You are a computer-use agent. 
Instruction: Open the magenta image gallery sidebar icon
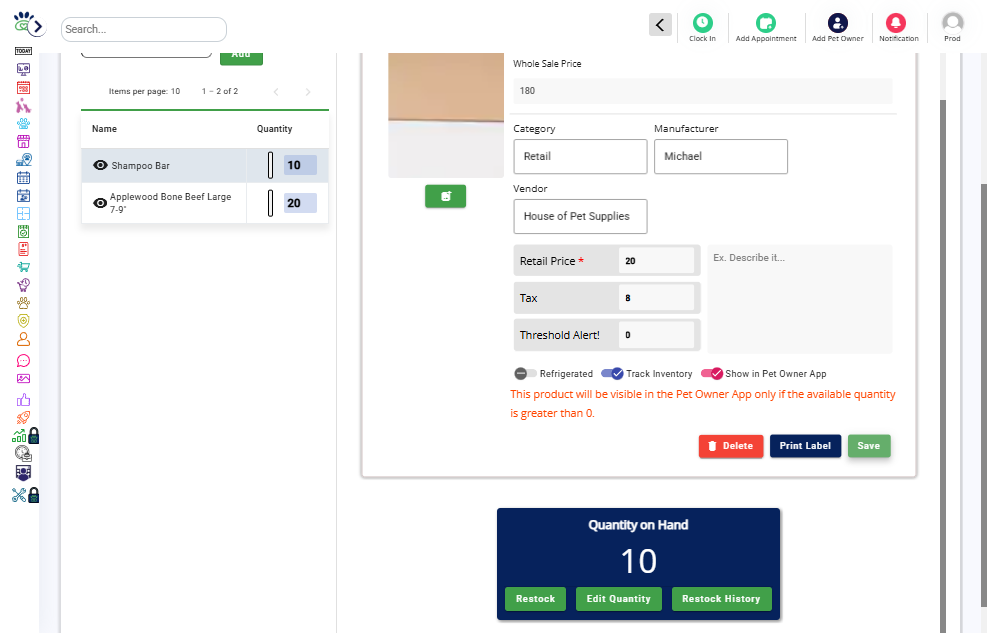point(23,379)
